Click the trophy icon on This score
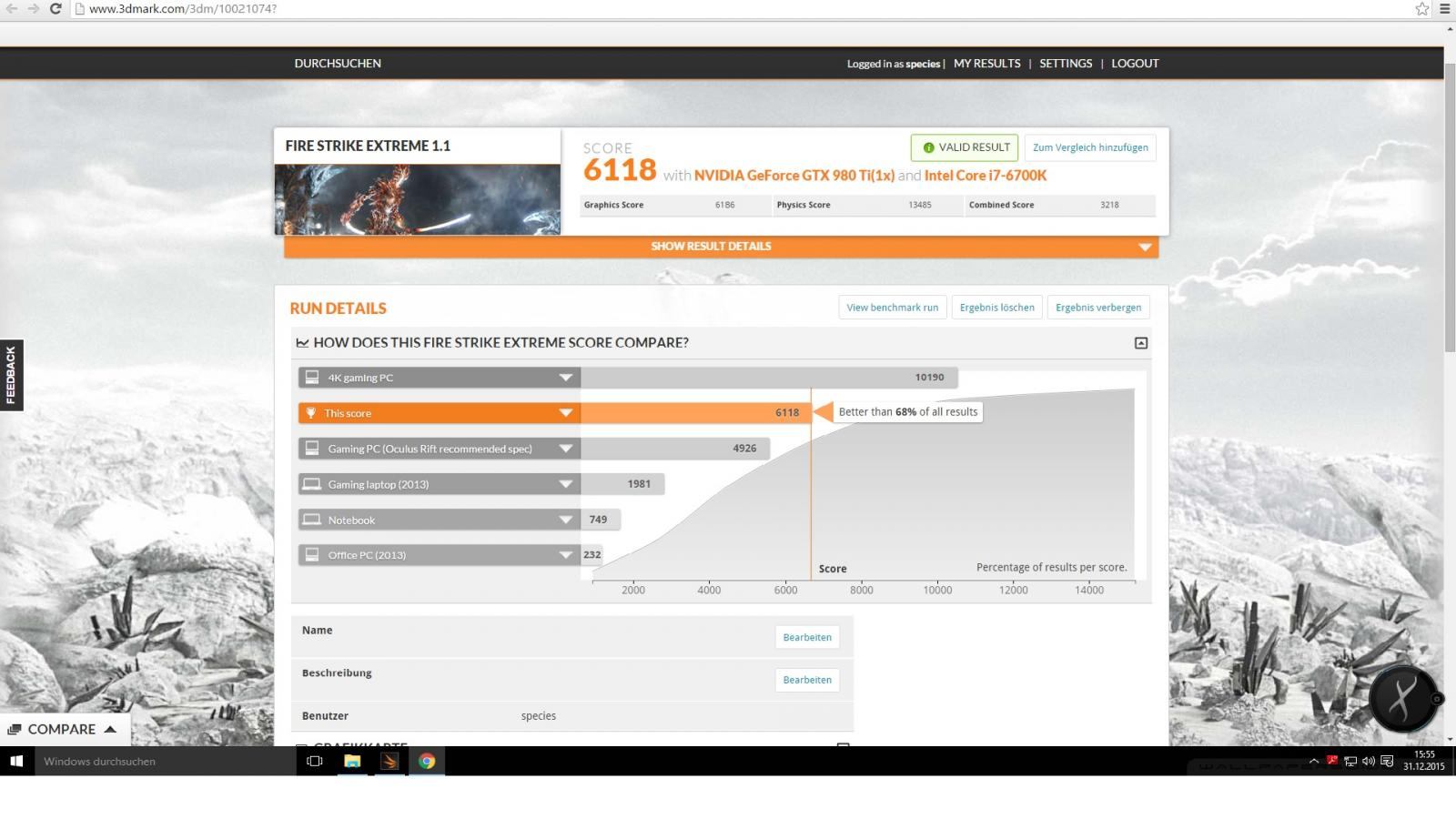The image size is (1456, 819). 311,413
